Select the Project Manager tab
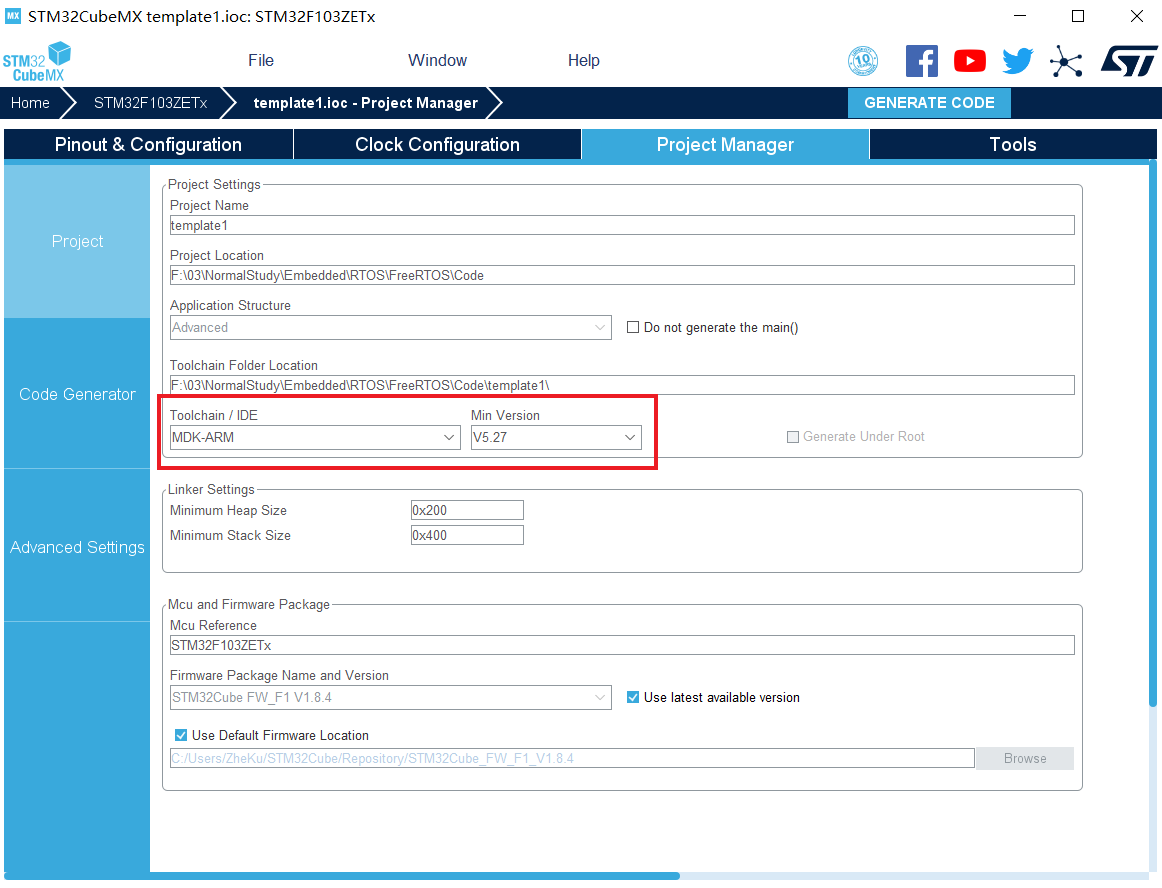The height and width of the screenshot is (888, 1162). pyautogui.click(x=725, y=145)
